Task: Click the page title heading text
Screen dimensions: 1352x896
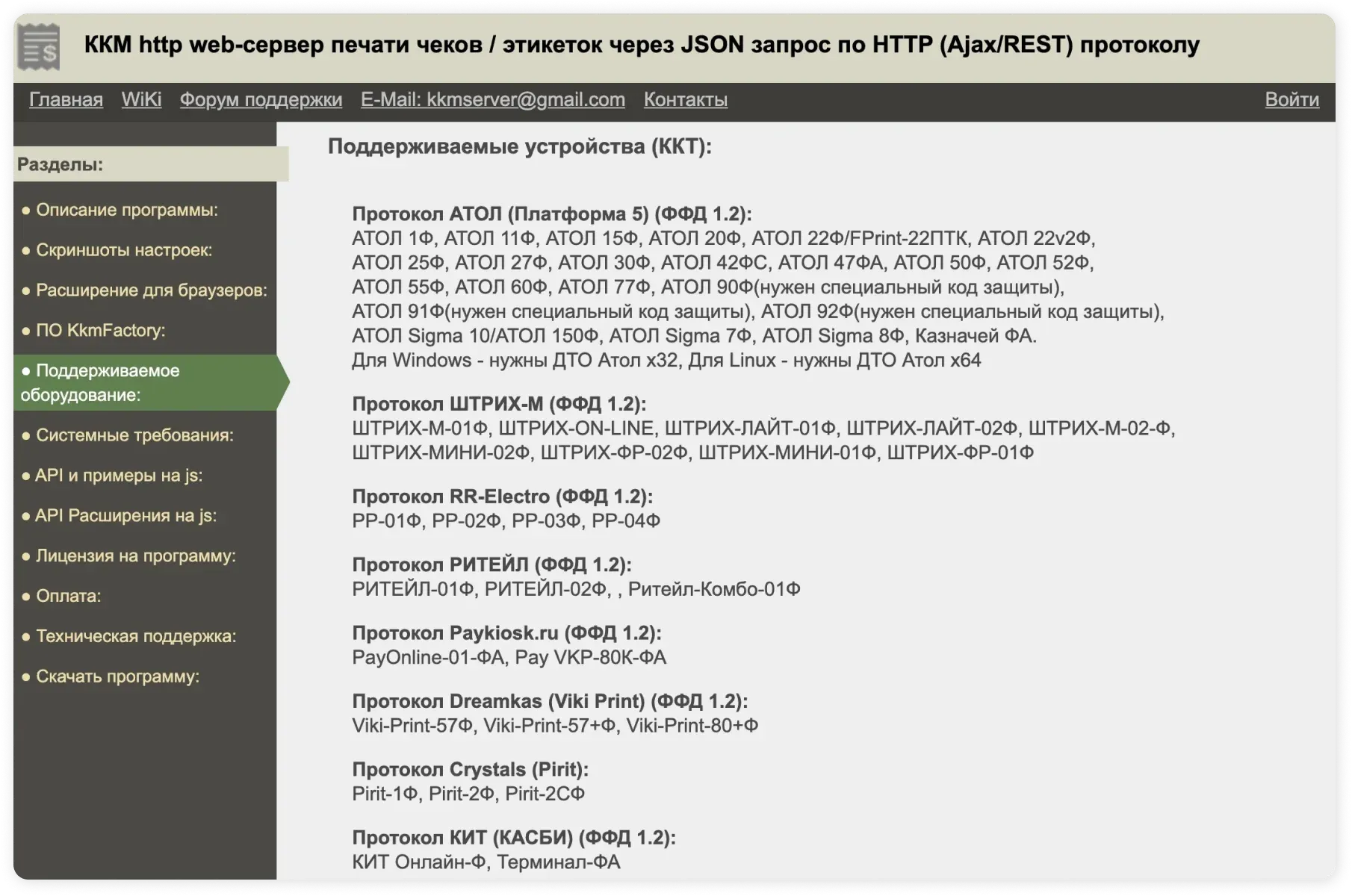Action: pos(641,45)
